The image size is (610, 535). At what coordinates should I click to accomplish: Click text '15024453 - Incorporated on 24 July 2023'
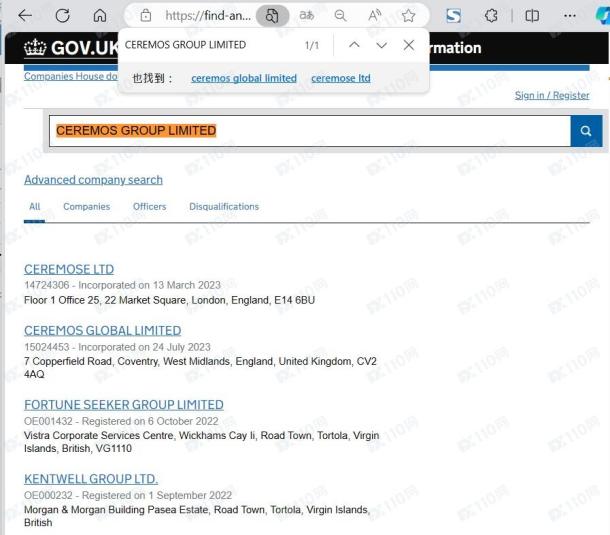coord(117,347)
